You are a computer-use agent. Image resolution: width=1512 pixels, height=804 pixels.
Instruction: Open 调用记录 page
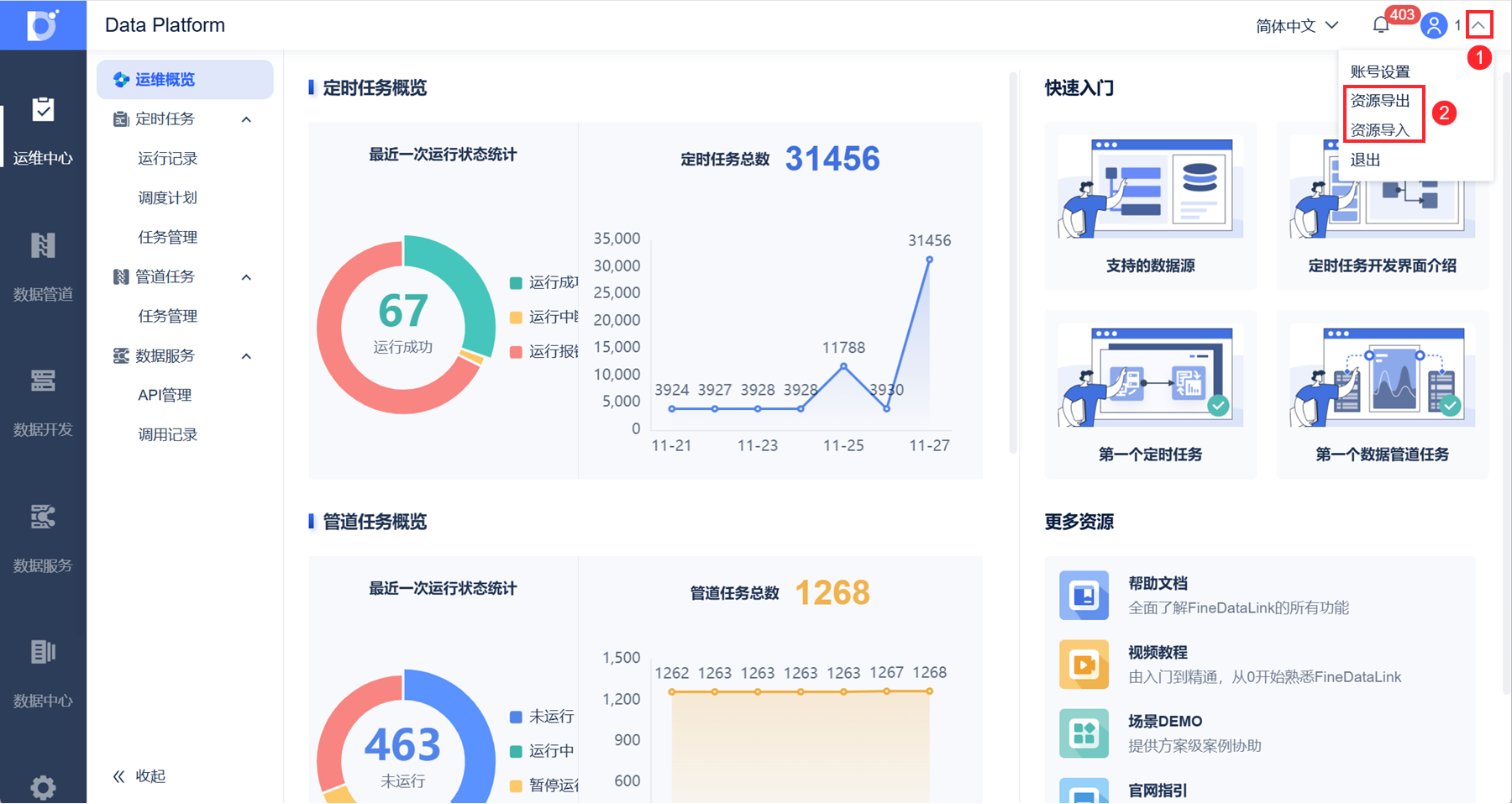168,435
